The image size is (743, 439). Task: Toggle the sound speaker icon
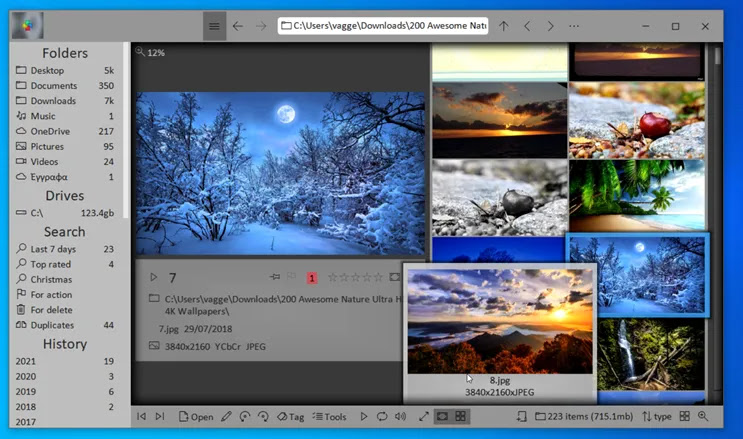400,416
